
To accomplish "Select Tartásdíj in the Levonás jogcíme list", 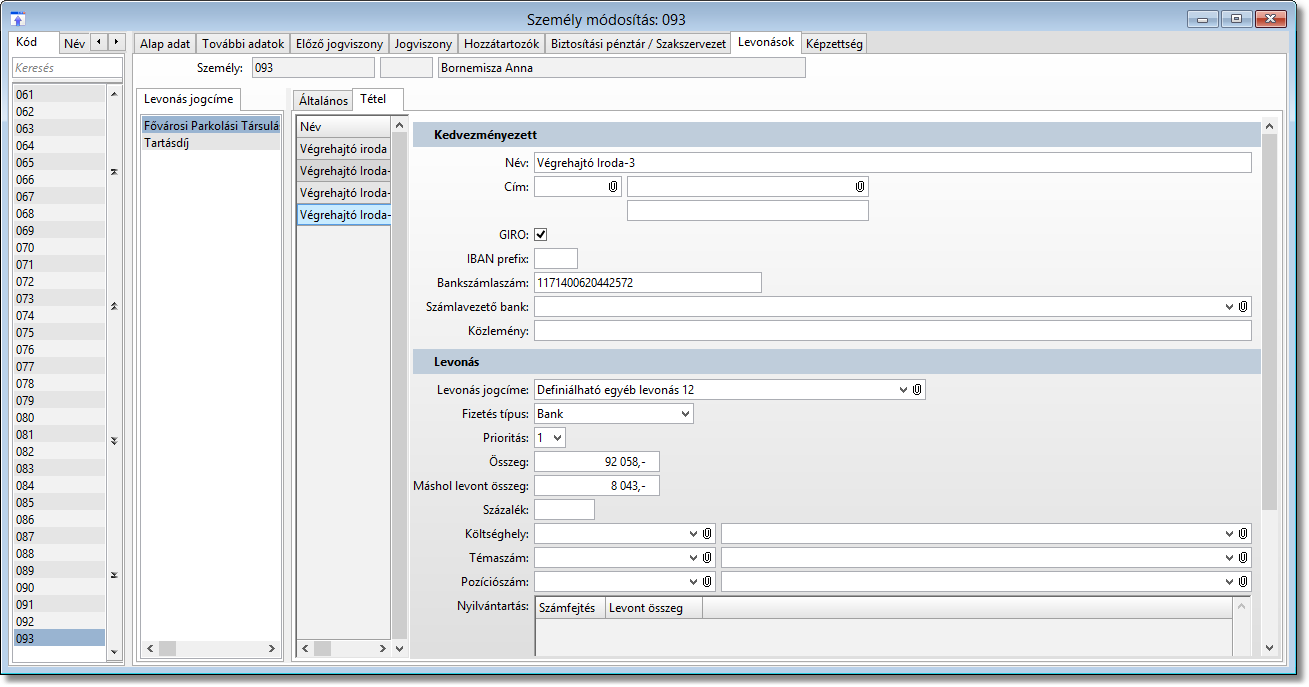I will [x=167, y=142].
